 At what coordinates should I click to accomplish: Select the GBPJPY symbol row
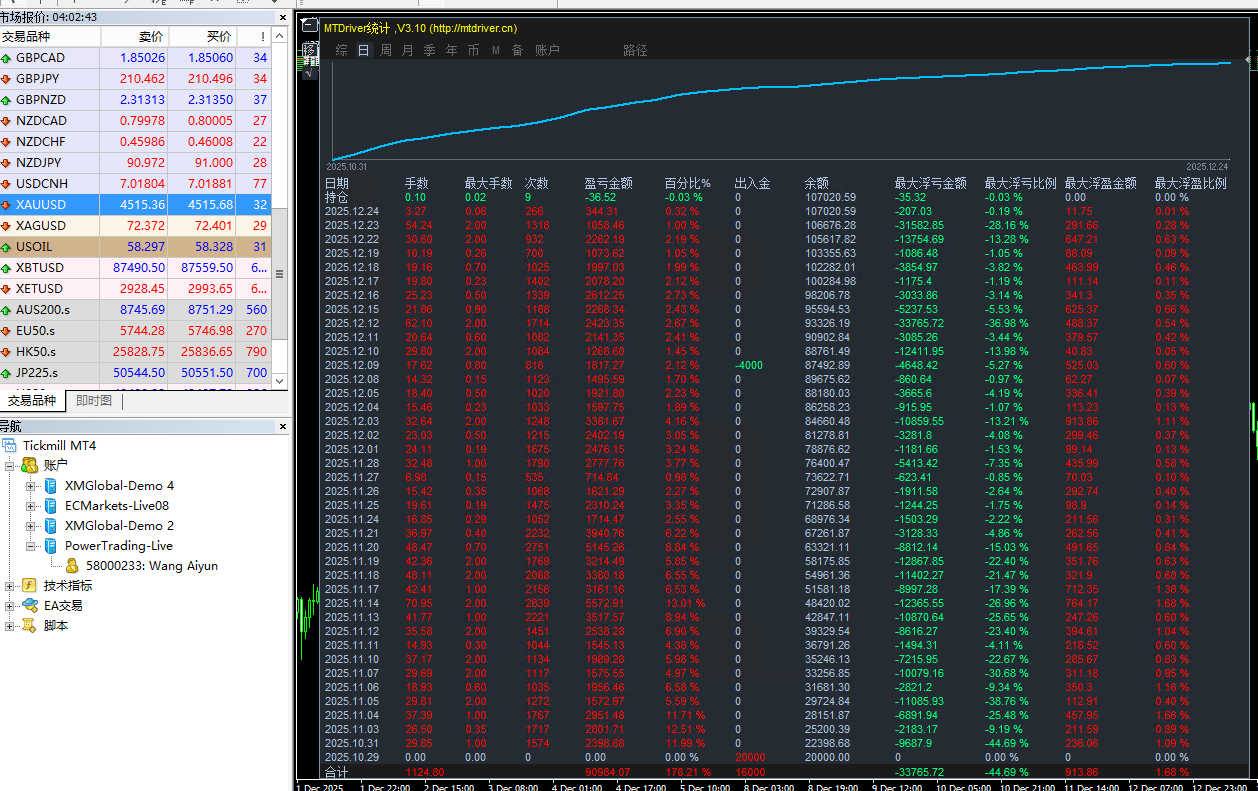click(x=136, y=79)
